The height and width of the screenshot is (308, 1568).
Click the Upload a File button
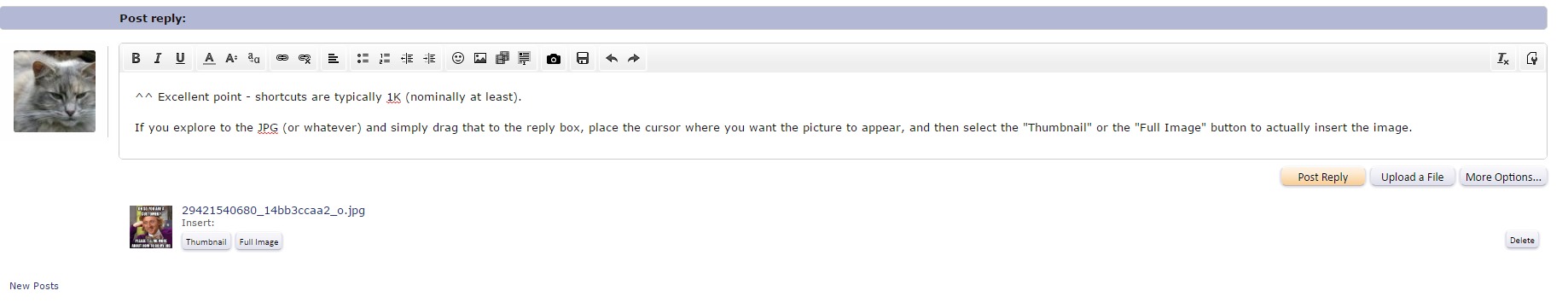click(x=1412, y=177)
